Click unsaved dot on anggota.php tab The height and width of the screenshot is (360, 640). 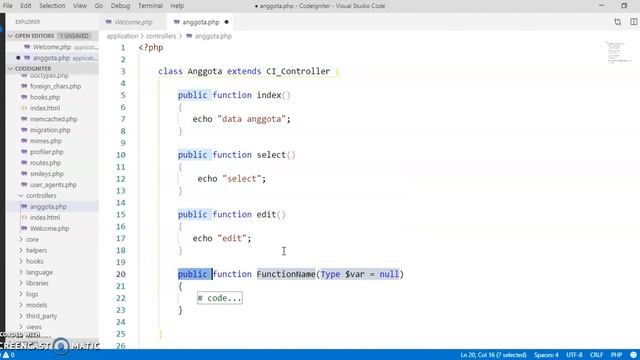tap(227, 22)
